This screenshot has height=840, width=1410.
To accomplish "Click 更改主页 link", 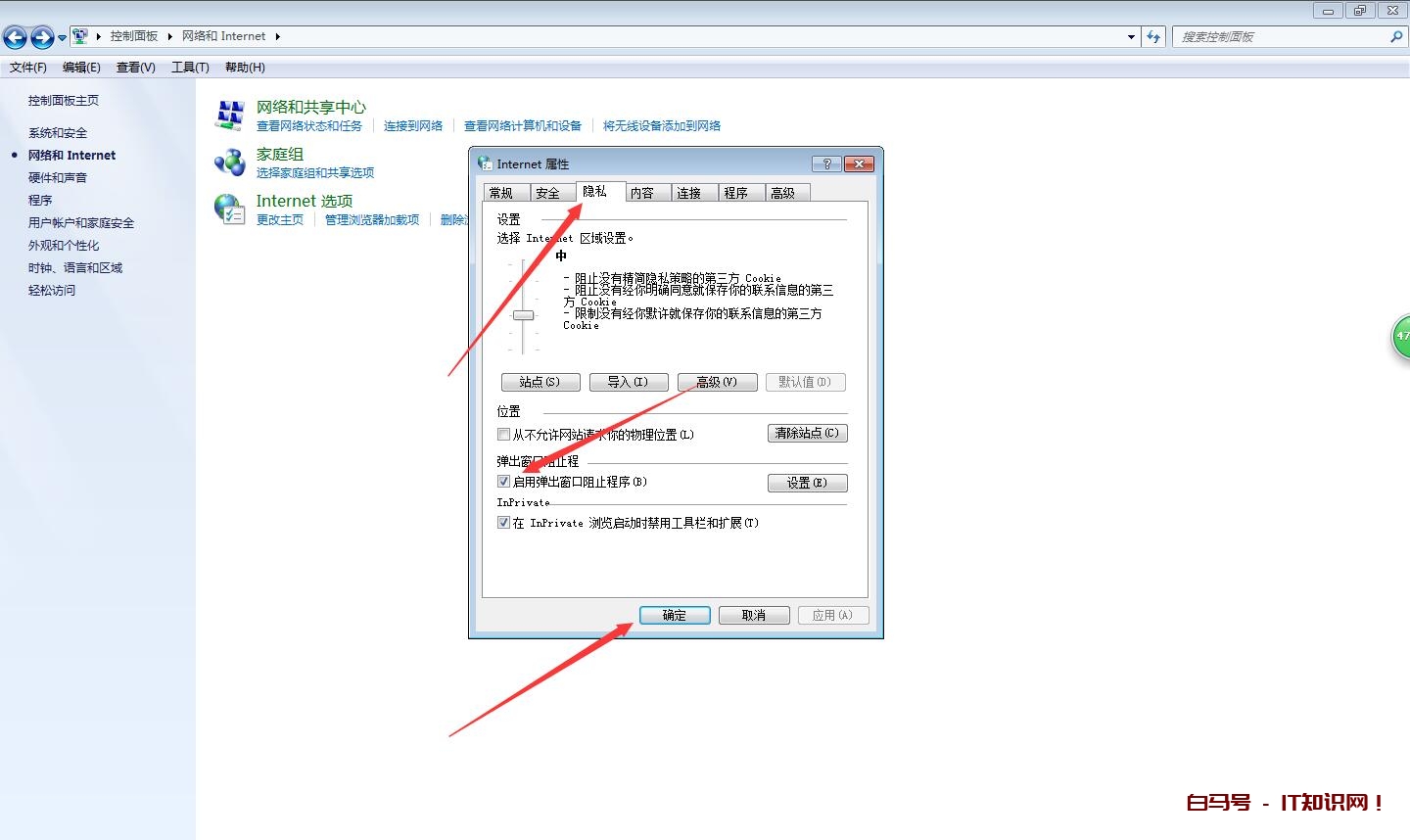I will pyautogui.click(x=280, y=220).
